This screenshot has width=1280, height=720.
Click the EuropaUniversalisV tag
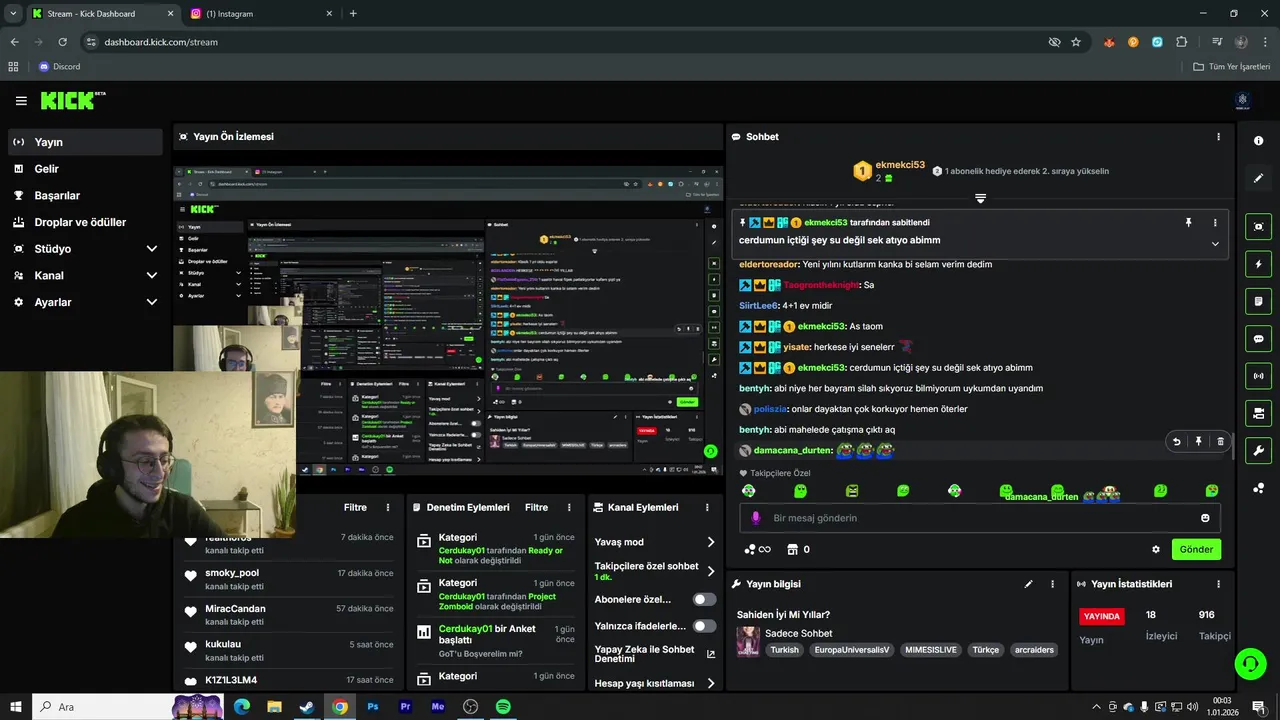(x=851, y=650)
